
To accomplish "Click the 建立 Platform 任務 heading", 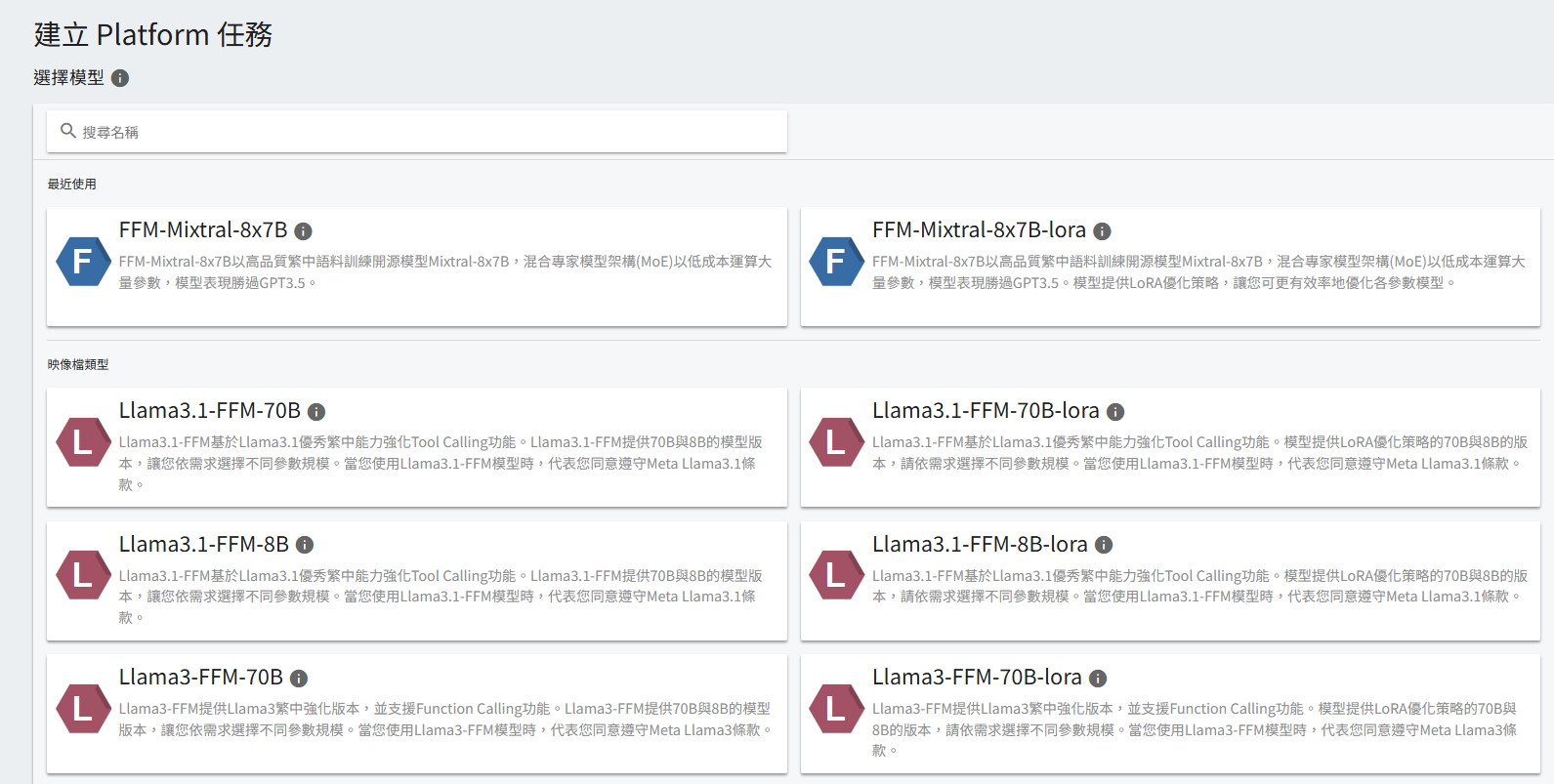I will pos(153,34).
